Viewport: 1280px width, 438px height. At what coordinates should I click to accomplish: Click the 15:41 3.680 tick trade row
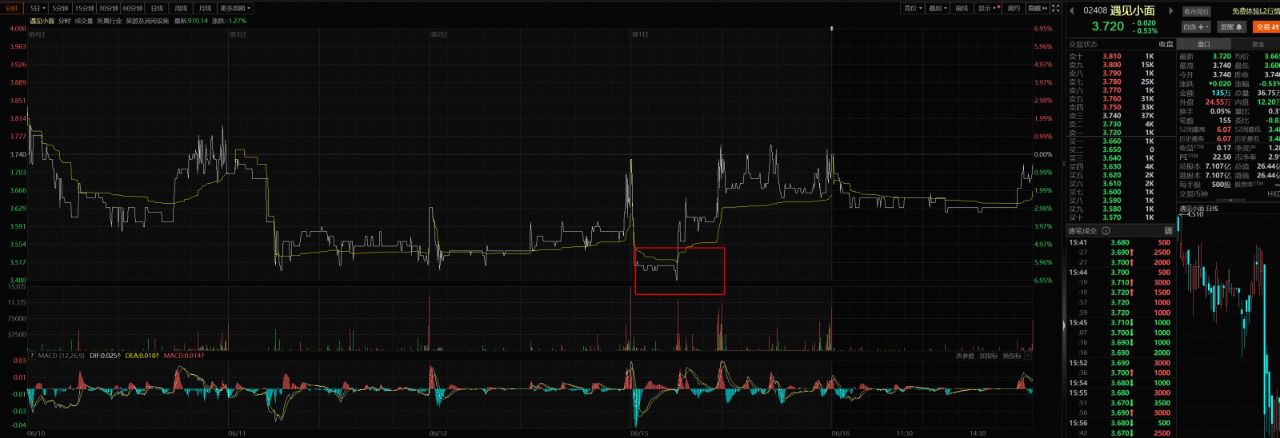1122,243
